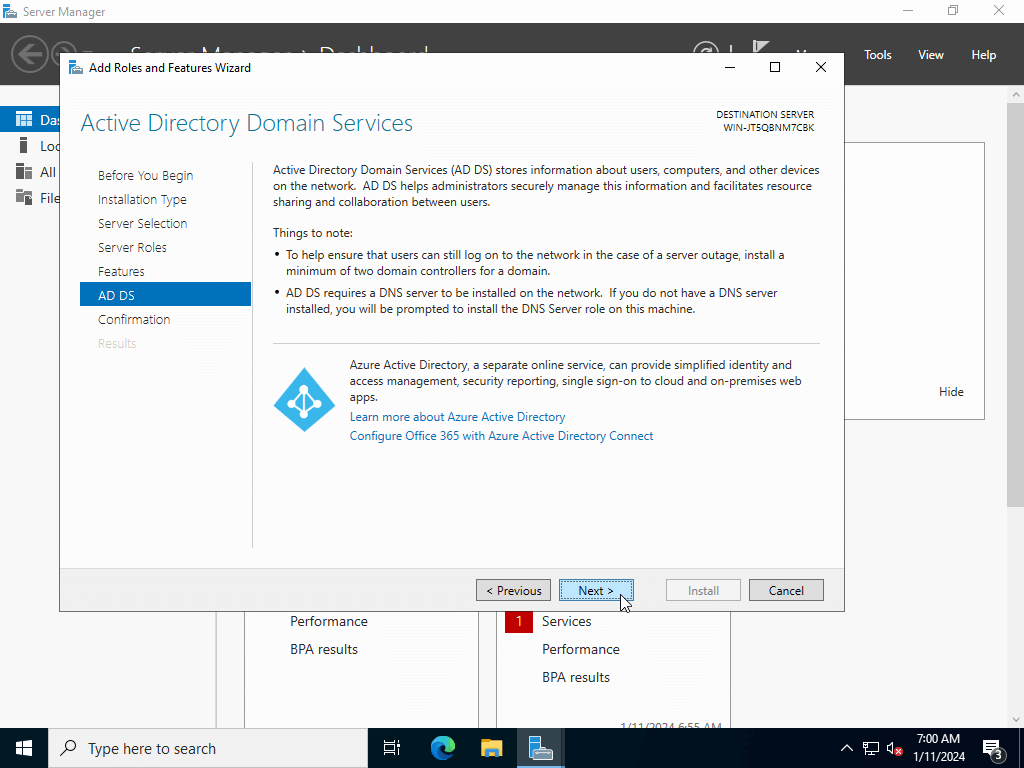This screenshot has height=768, width=1024.
Task: Open File Explorer from the taskbar
Action: tap(491, 748)
